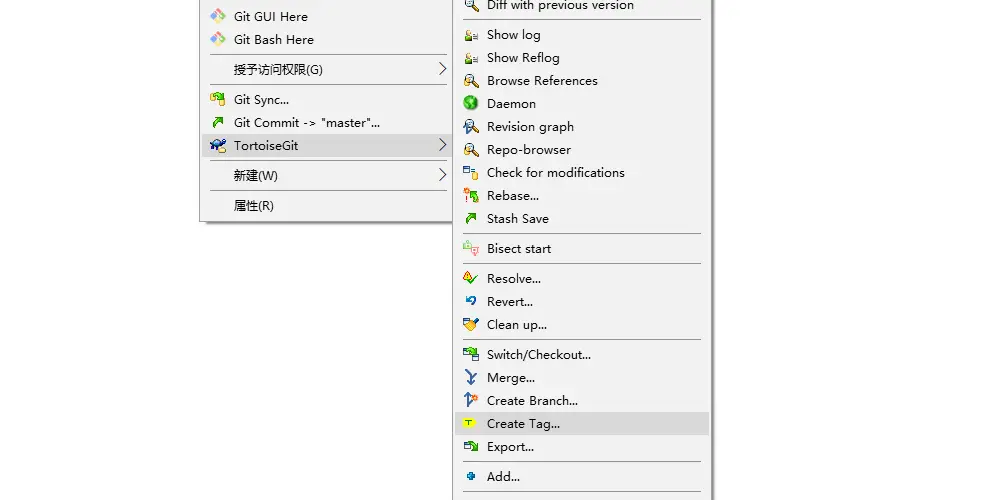Select Diff with previous version
This screenshot has width=1000, height=500.
(582, 6)
